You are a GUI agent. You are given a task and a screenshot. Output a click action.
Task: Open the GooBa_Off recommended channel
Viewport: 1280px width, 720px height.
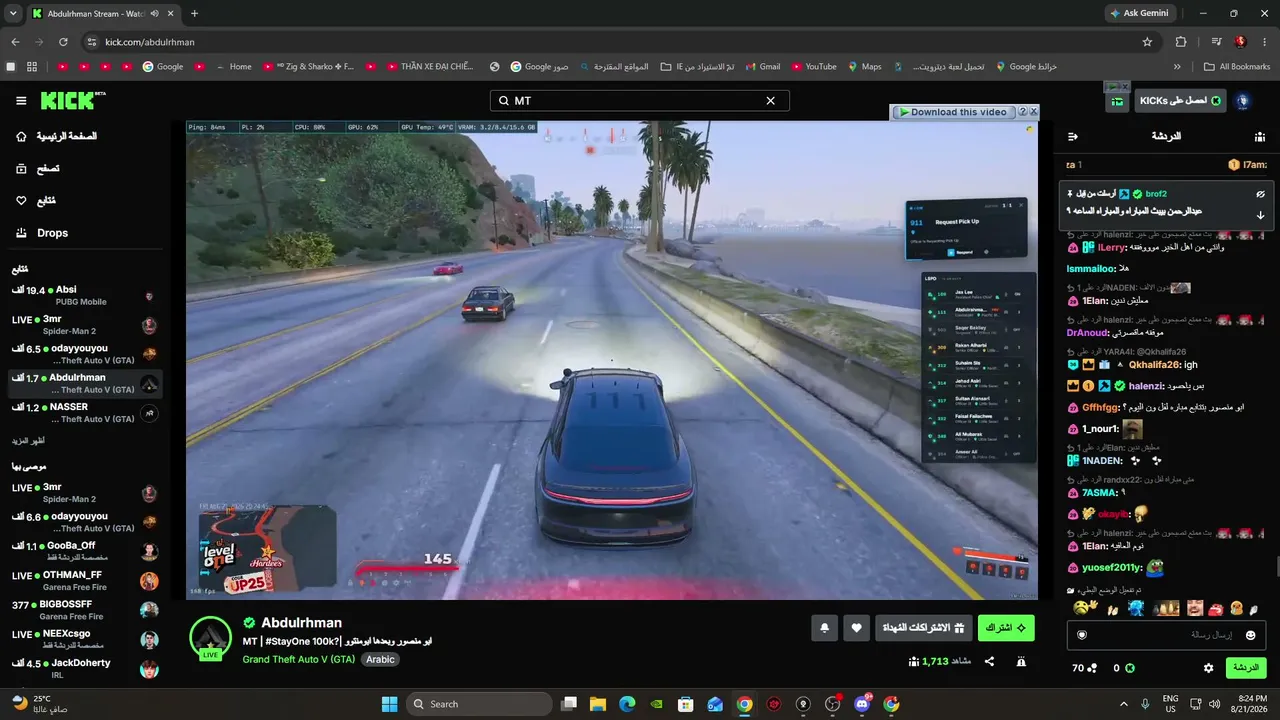pos(85,551)
